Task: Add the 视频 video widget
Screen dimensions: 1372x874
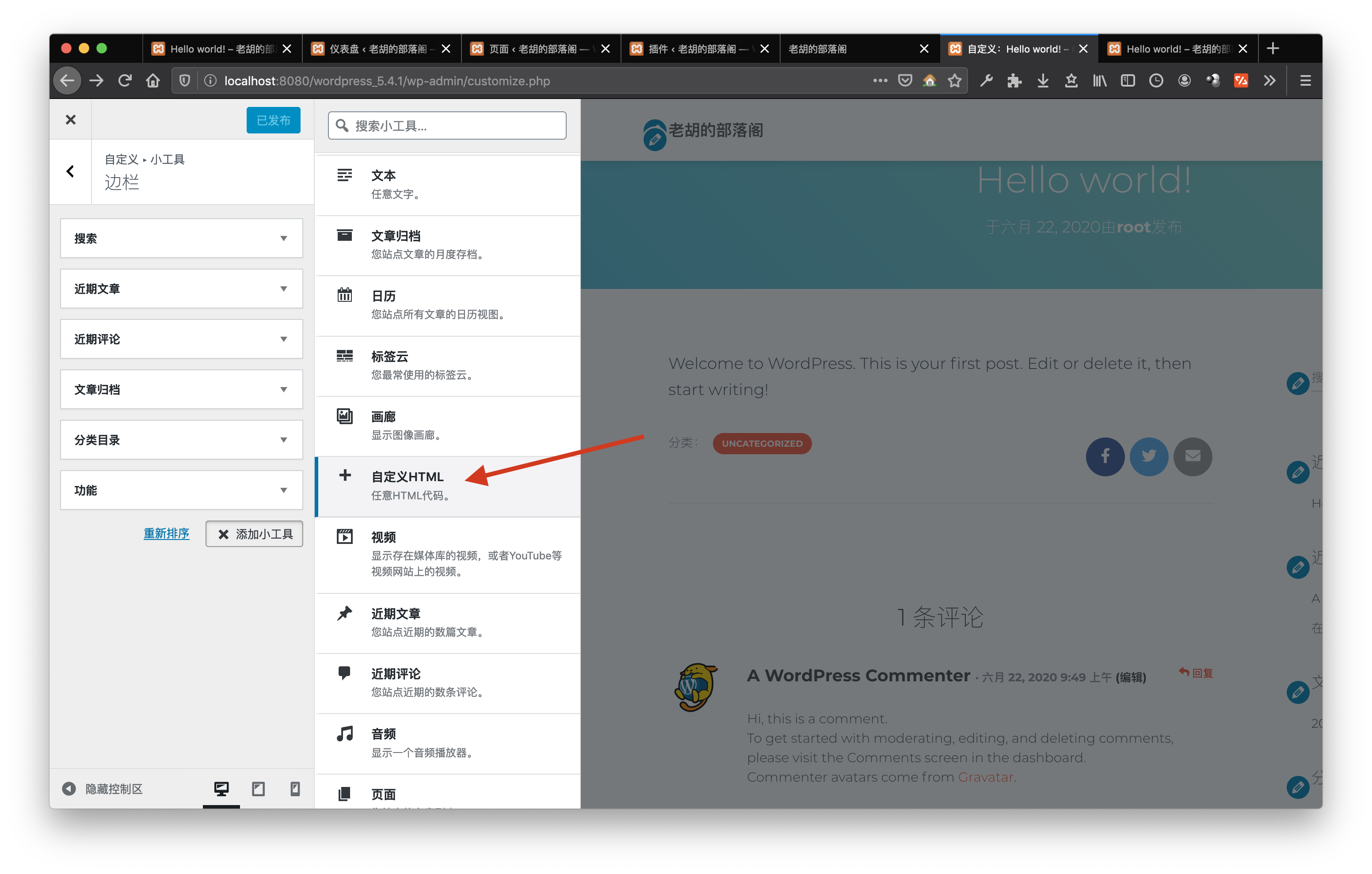Action: pyautogui.click(x=448, y=555)
